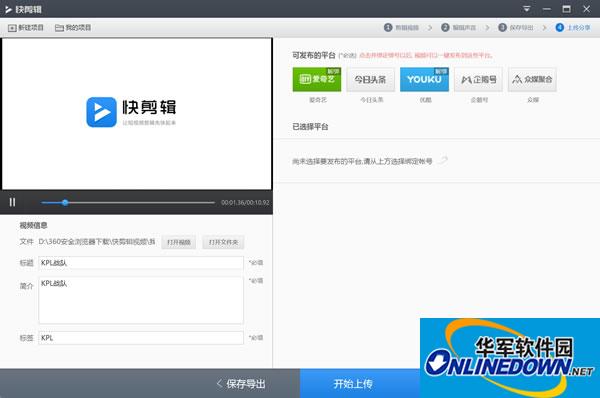Image resolution: width=600 pixels, height=398 pixels.
Task: Go back to 保存导出
Action: pyautogui.click(x=241, y=383)
